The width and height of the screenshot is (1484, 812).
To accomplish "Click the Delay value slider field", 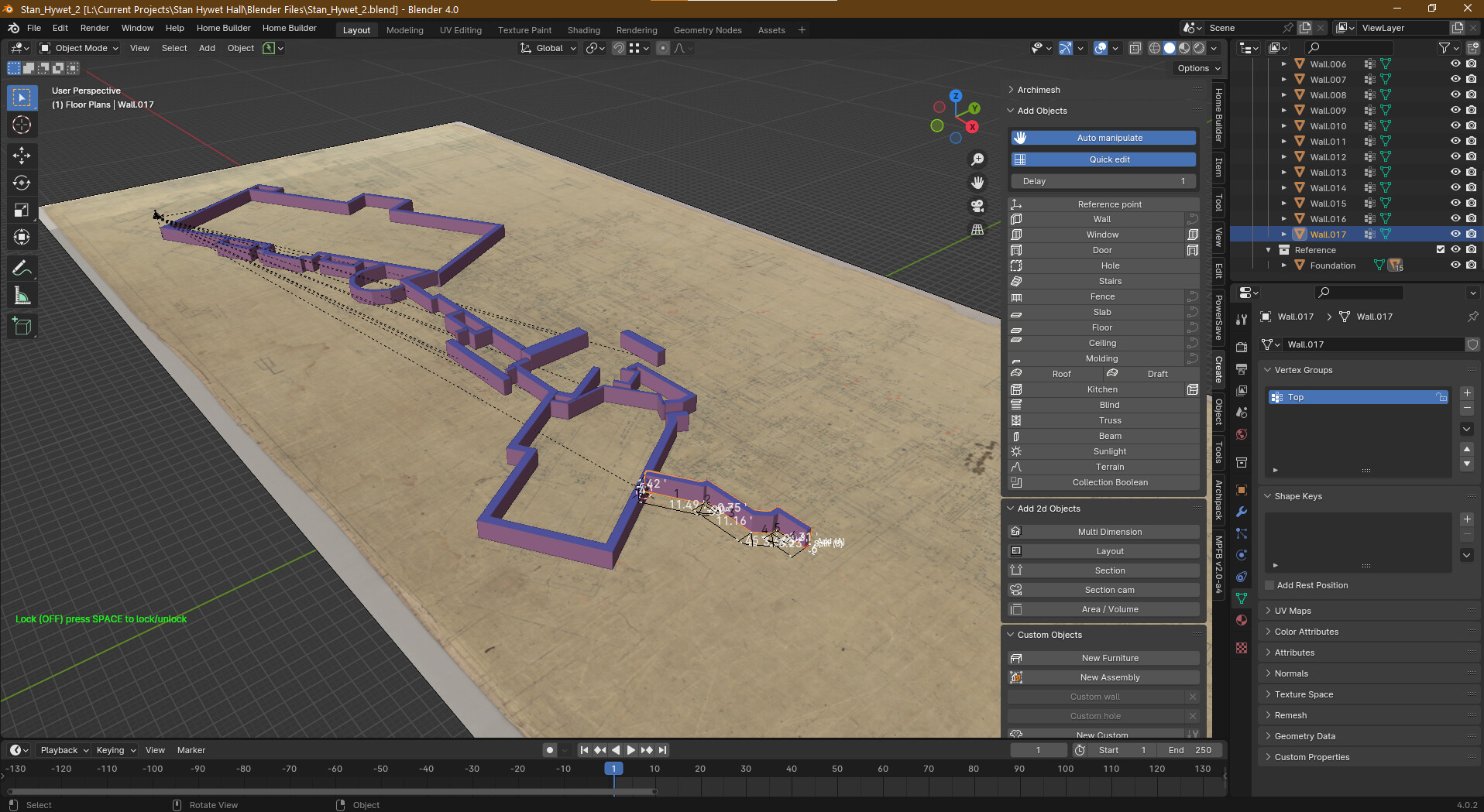I will coord(1103,181).
